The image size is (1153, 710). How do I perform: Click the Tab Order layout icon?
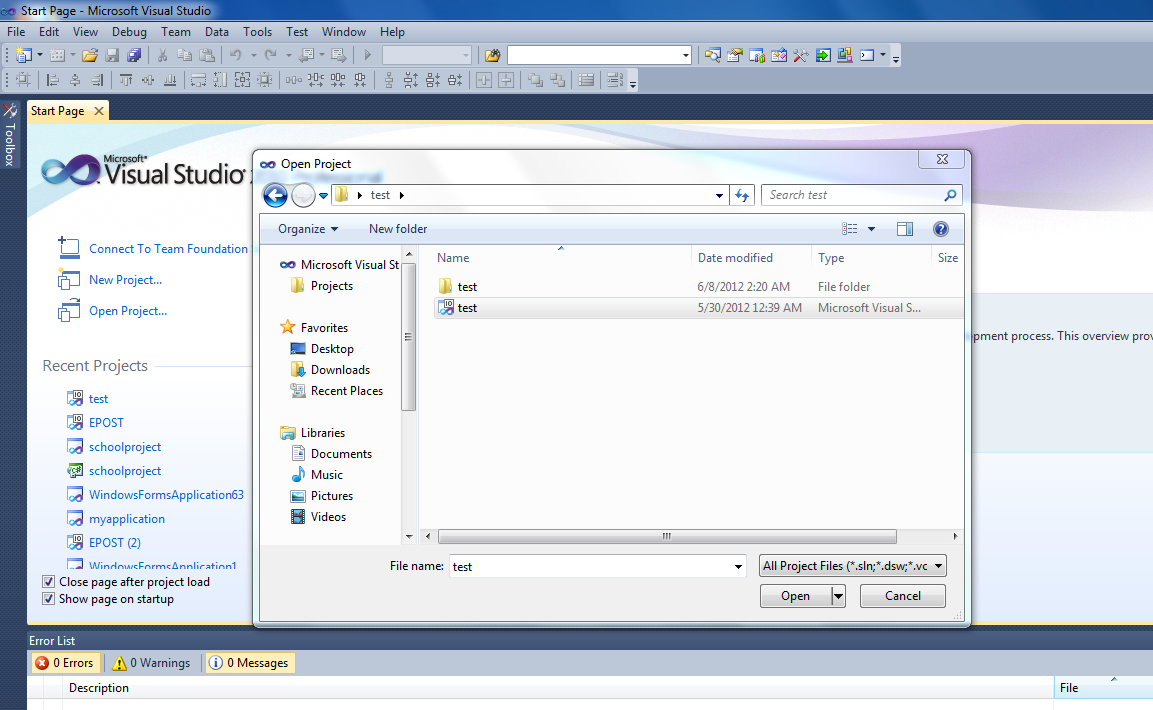(x=615, y=80)
